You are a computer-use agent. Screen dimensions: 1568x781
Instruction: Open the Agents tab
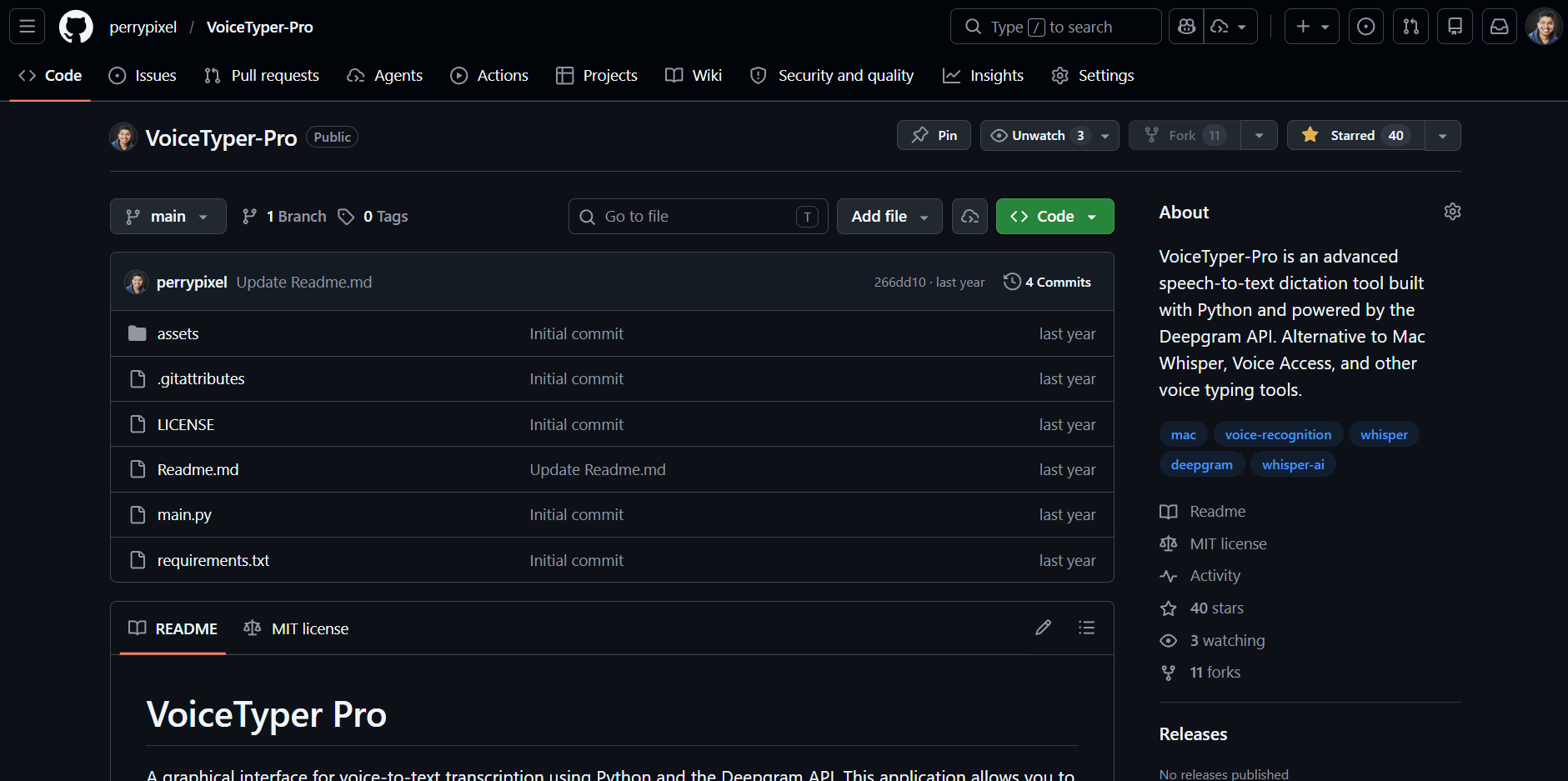coord(385,76)
